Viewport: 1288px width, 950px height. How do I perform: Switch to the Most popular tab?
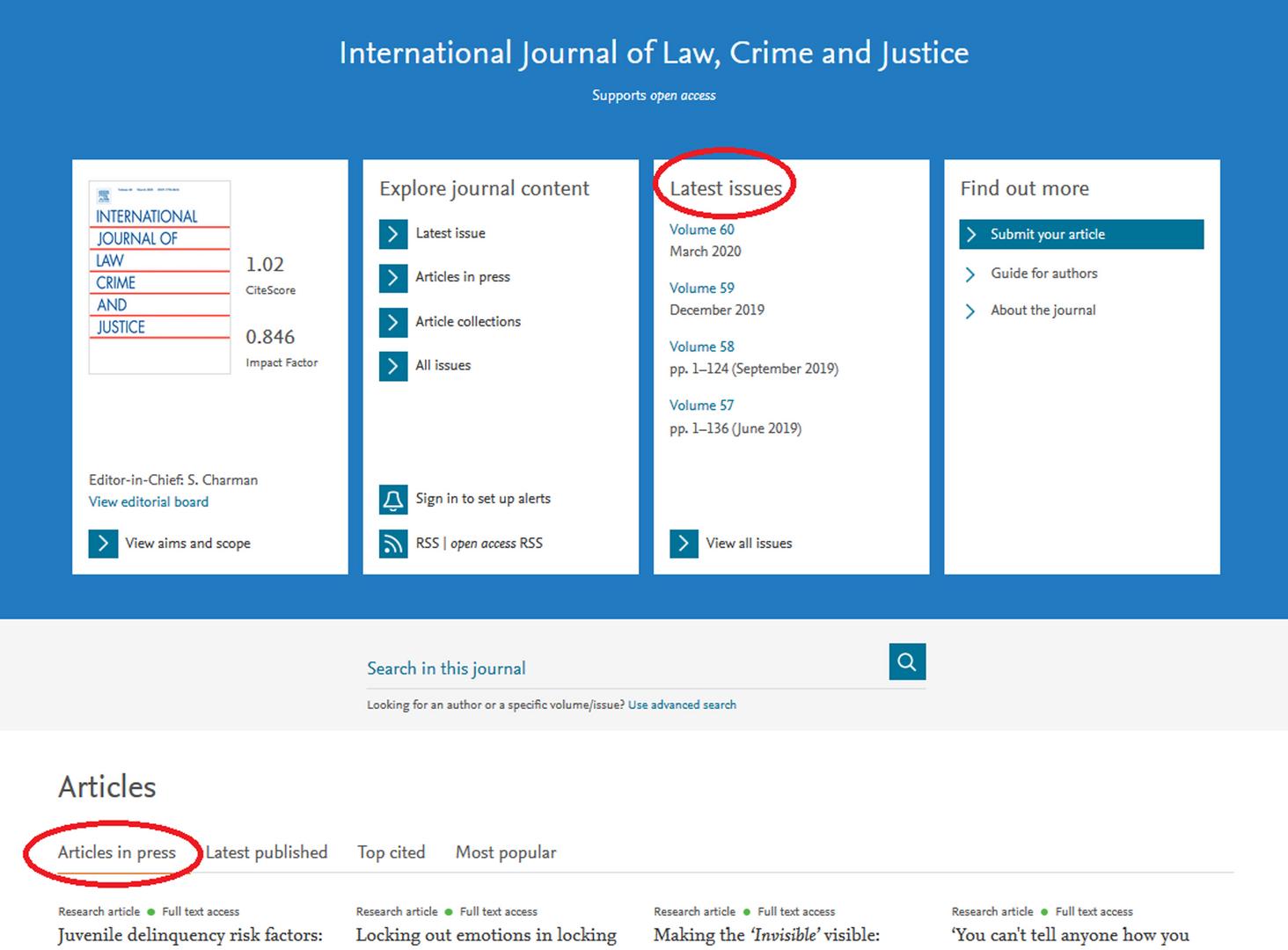506,852
